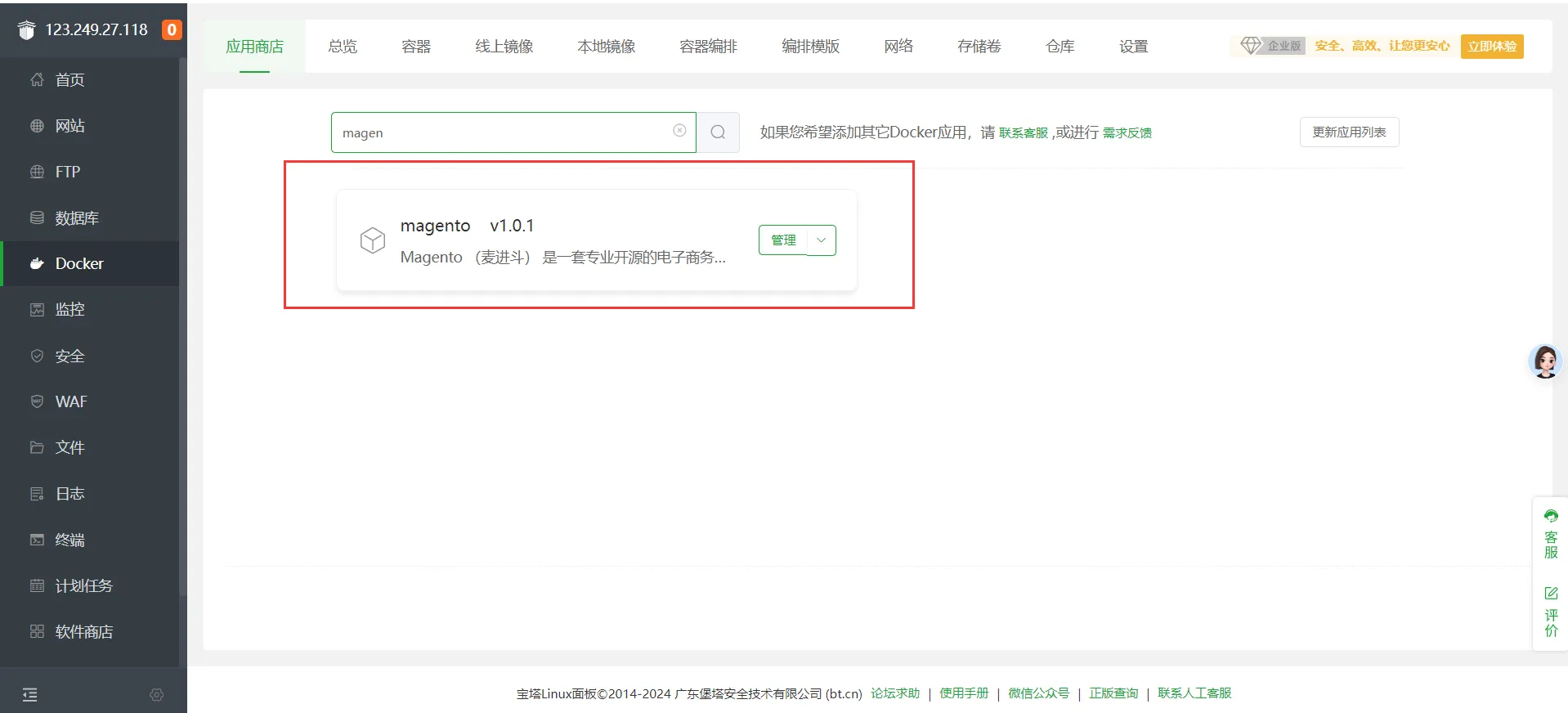Expand the magento 管理 dropdown arrow
This screenshot has height=713, width=1568.
pos(822,240)
